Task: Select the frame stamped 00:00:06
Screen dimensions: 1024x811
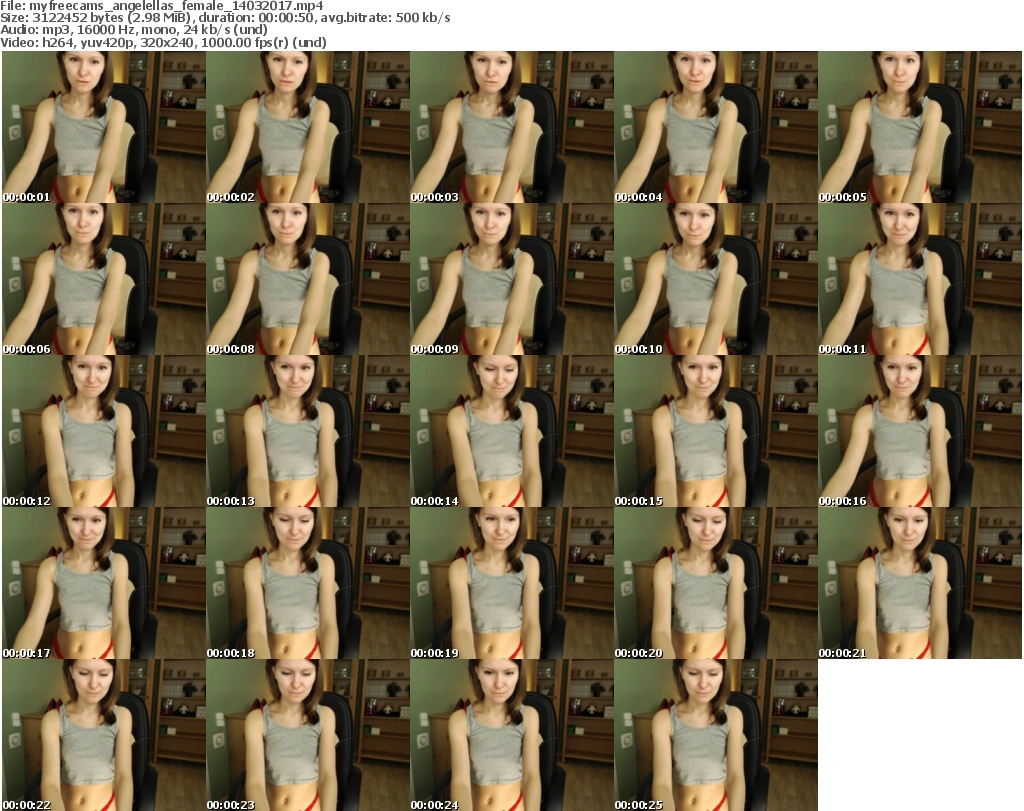Action: point(104,279)
